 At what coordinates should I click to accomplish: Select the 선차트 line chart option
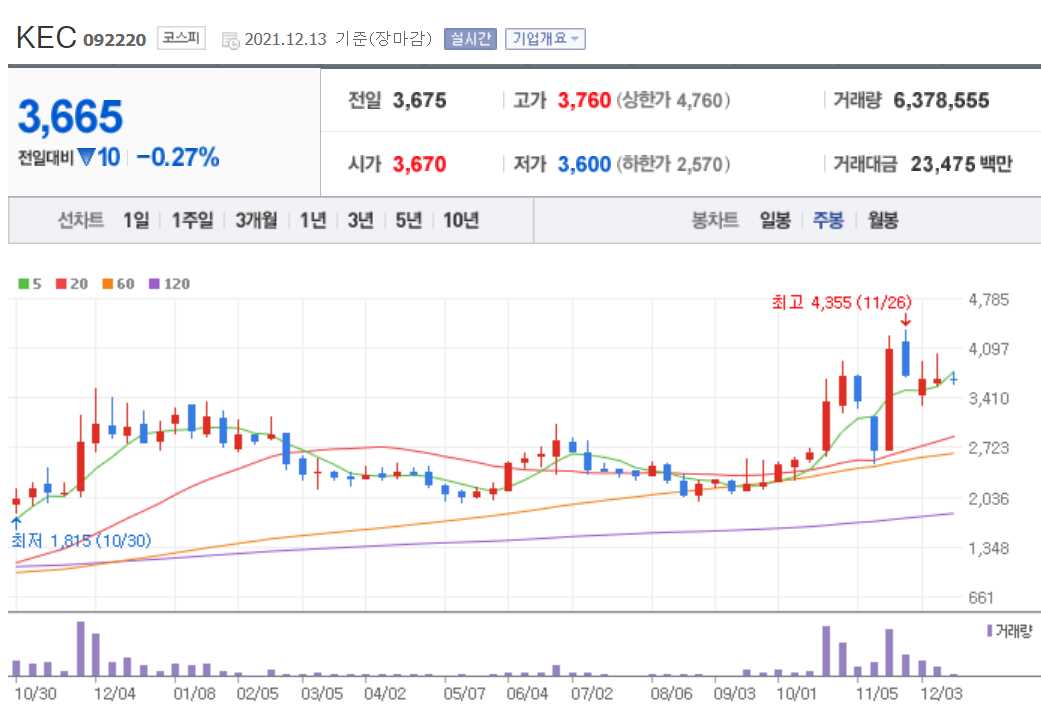click(80, 220)
